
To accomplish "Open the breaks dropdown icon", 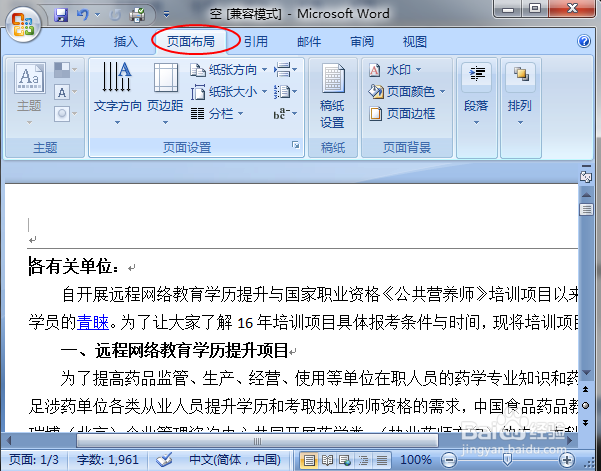I will (286, 70).
